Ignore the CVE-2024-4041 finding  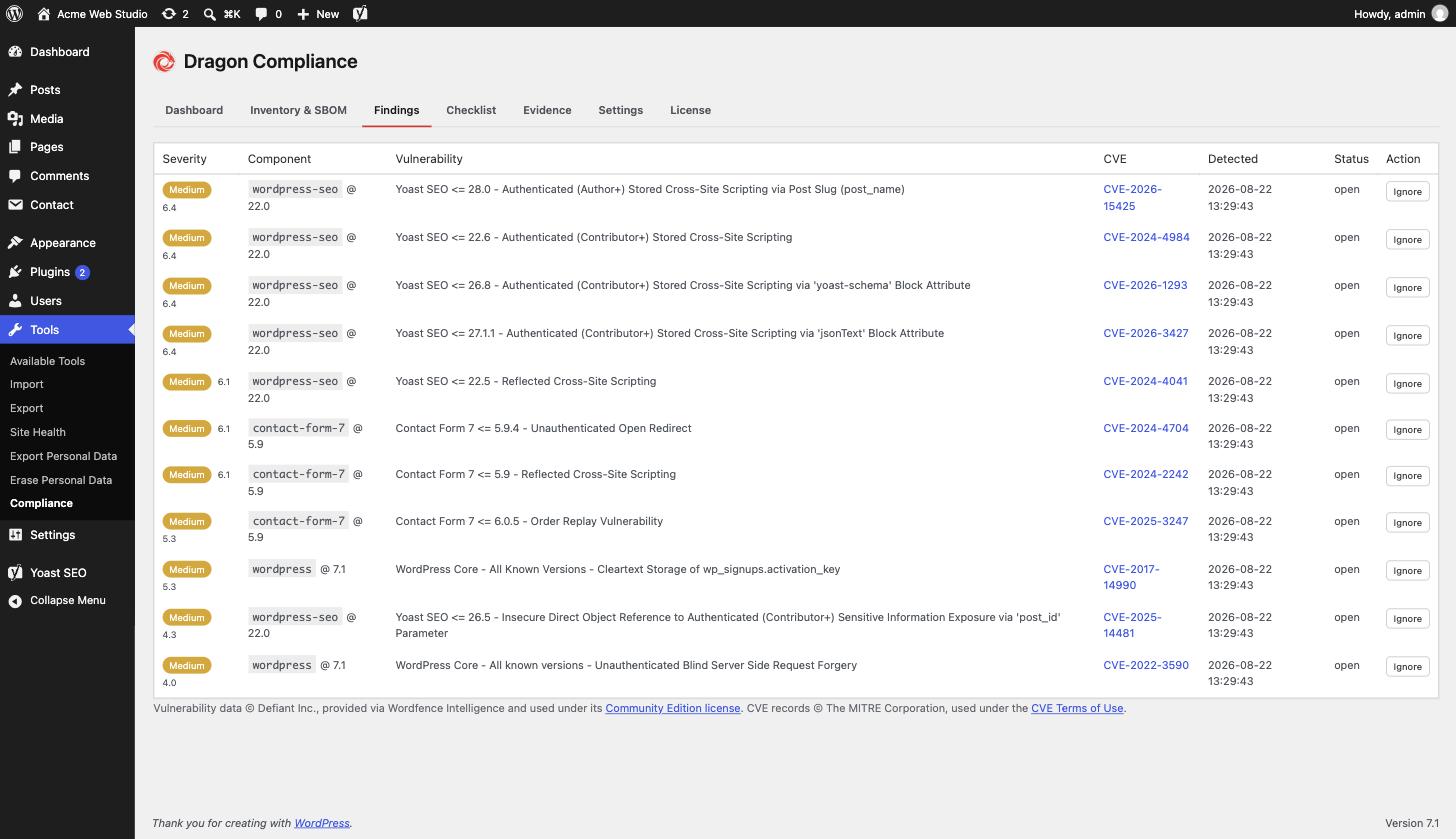[1407, 383]
